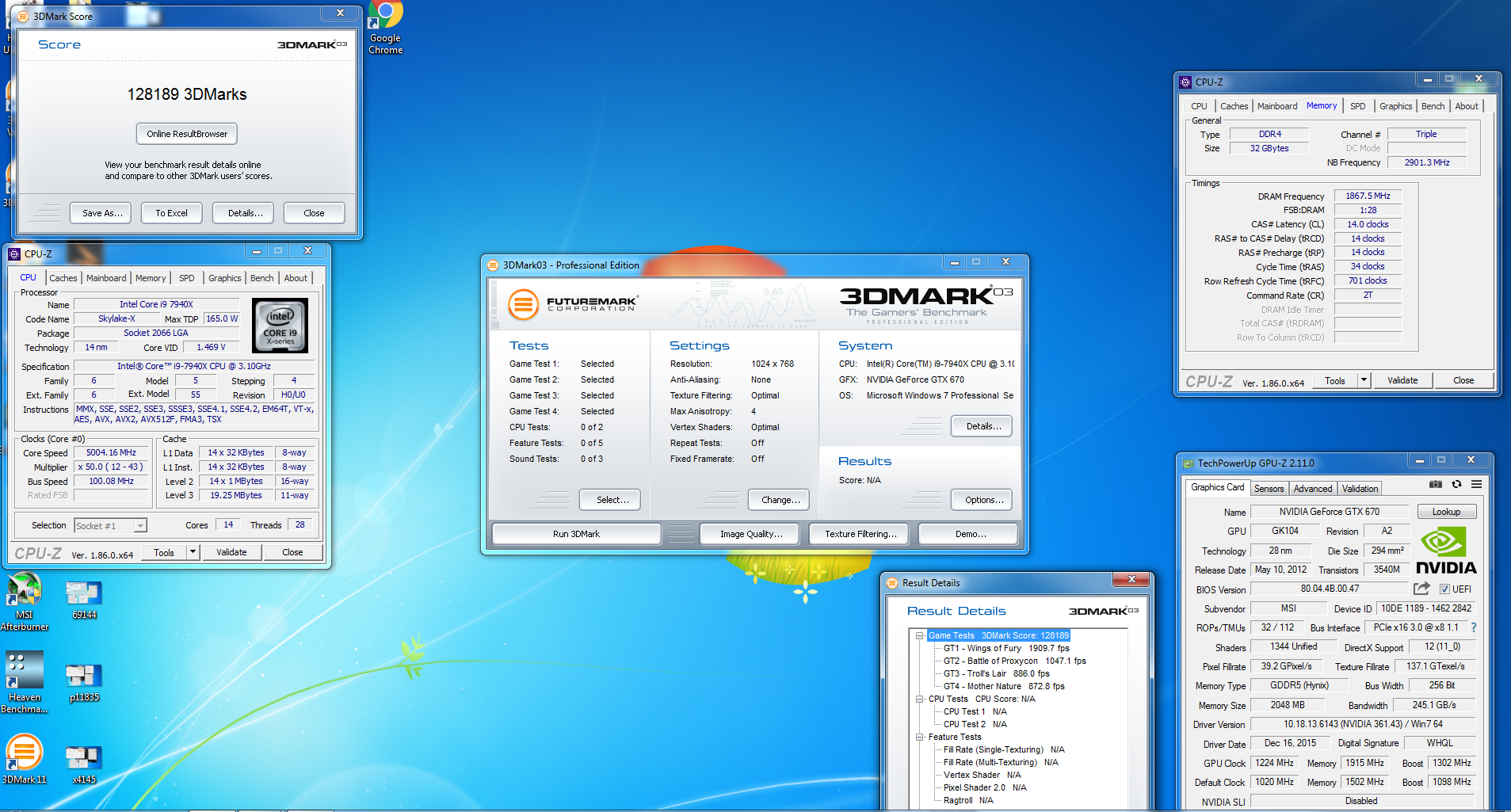The width and height of the screenshot is (1511, 812).
Task: Click the 128189 3DMarks score text
Action: pos(187,94)
